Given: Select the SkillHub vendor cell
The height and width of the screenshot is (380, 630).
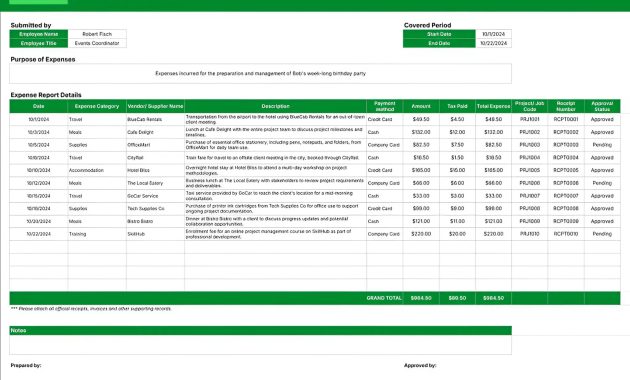Looking at the screenshot, I should (155, 234).
